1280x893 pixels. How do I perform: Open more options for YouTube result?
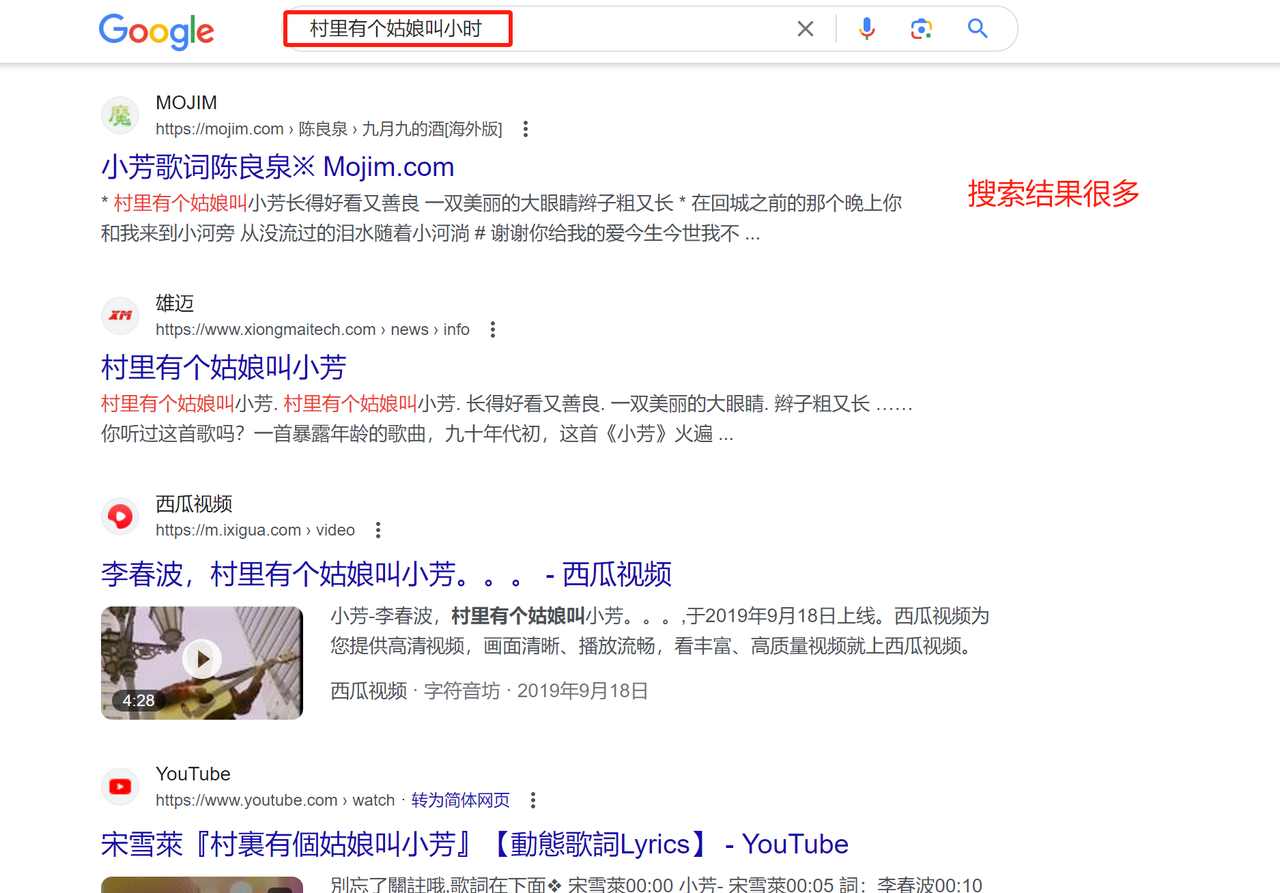click(533, 800)
